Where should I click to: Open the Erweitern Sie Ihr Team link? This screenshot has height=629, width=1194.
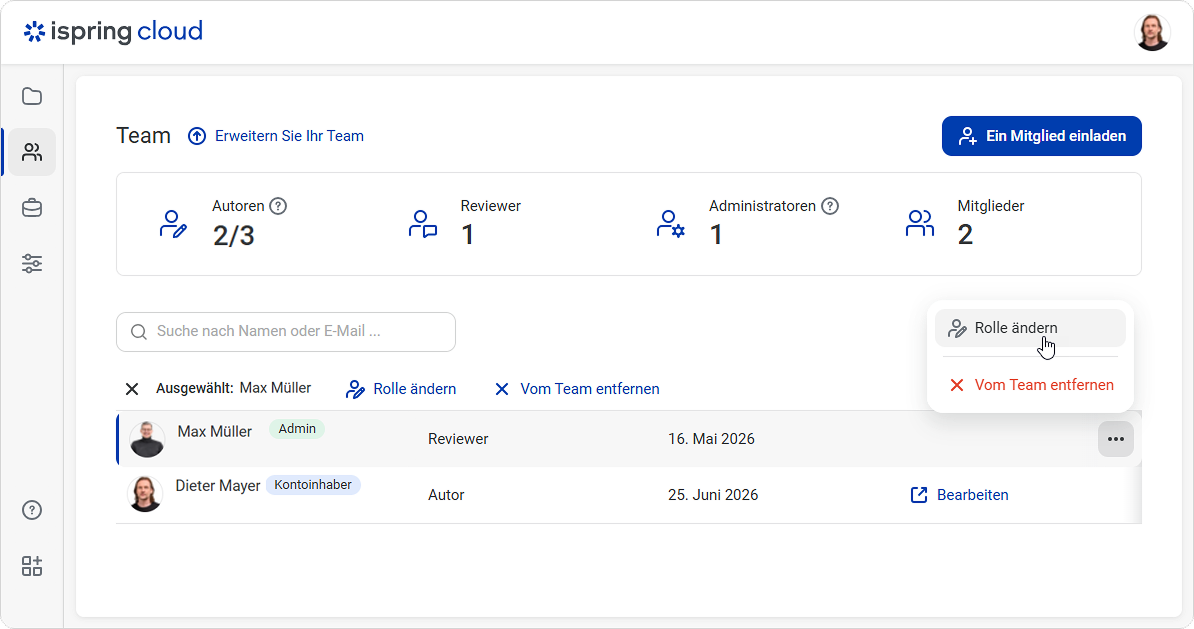(289, 136)
